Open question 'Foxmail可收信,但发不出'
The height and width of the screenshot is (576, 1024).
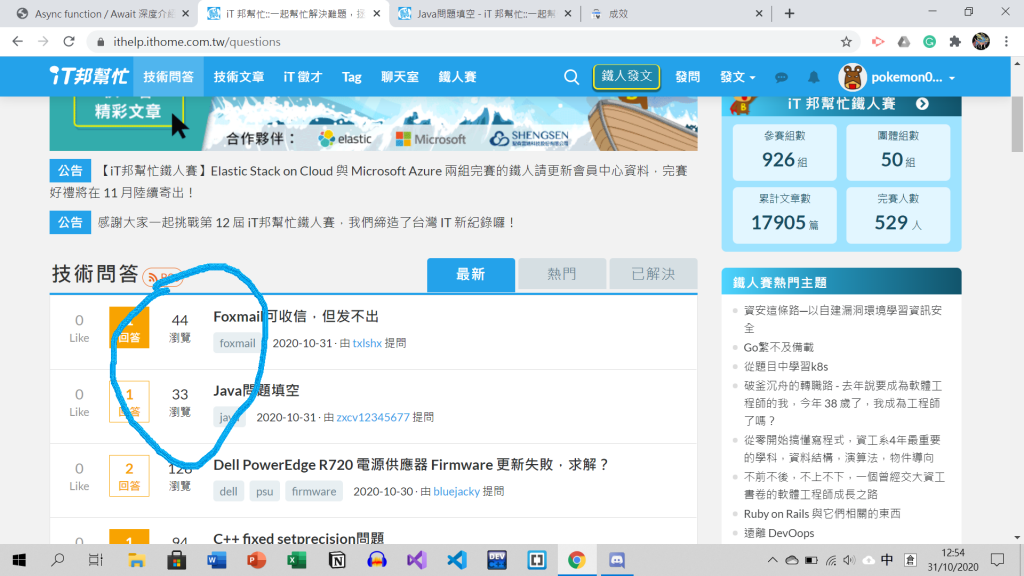(x=296, y=316)
